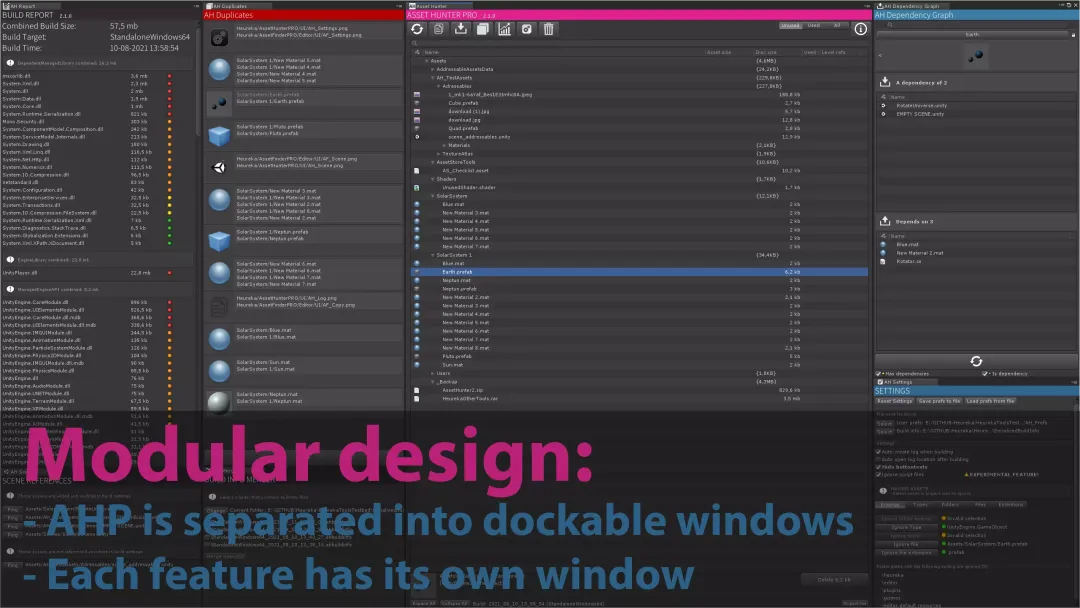The height and width of the screenshot is (608, 1080).
Task: Select the Neptun.prefab row in asset tree
Action: click(639, 289)
